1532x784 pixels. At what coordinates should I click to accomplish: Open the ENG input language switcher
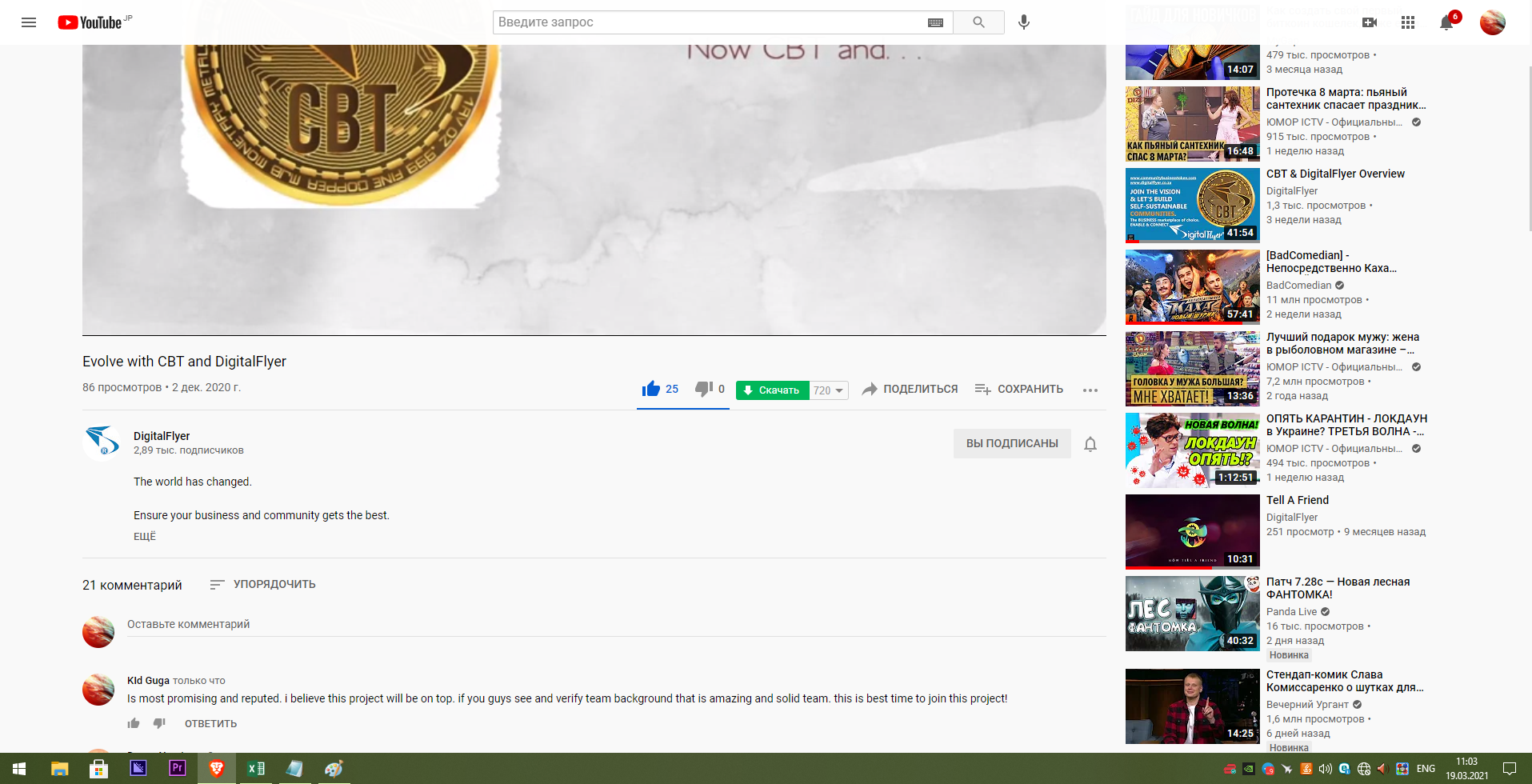tap(1426, 769)
